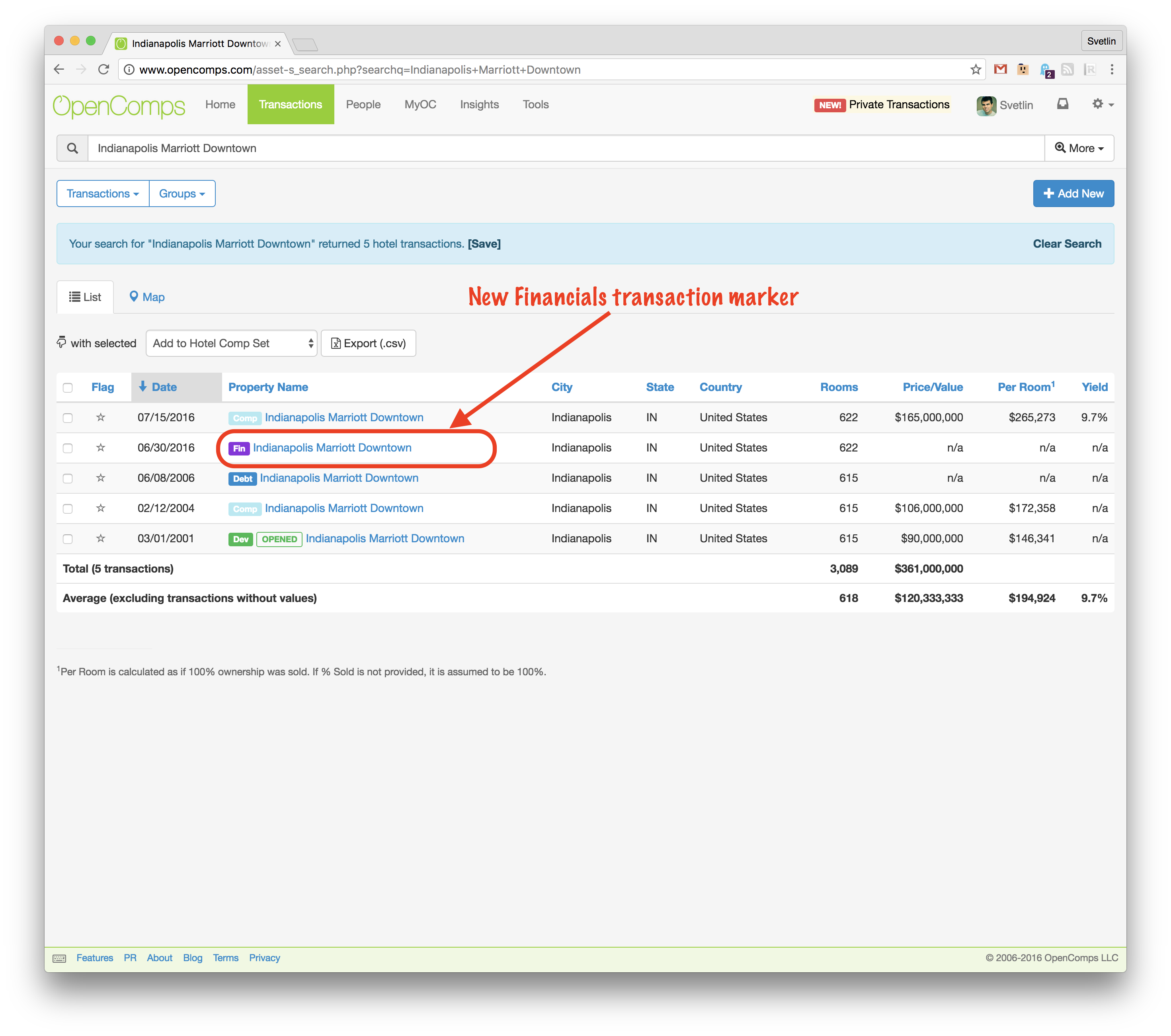The image size is (1171, 1036).
Task: Click the browser back arrow
Action: 59,69
